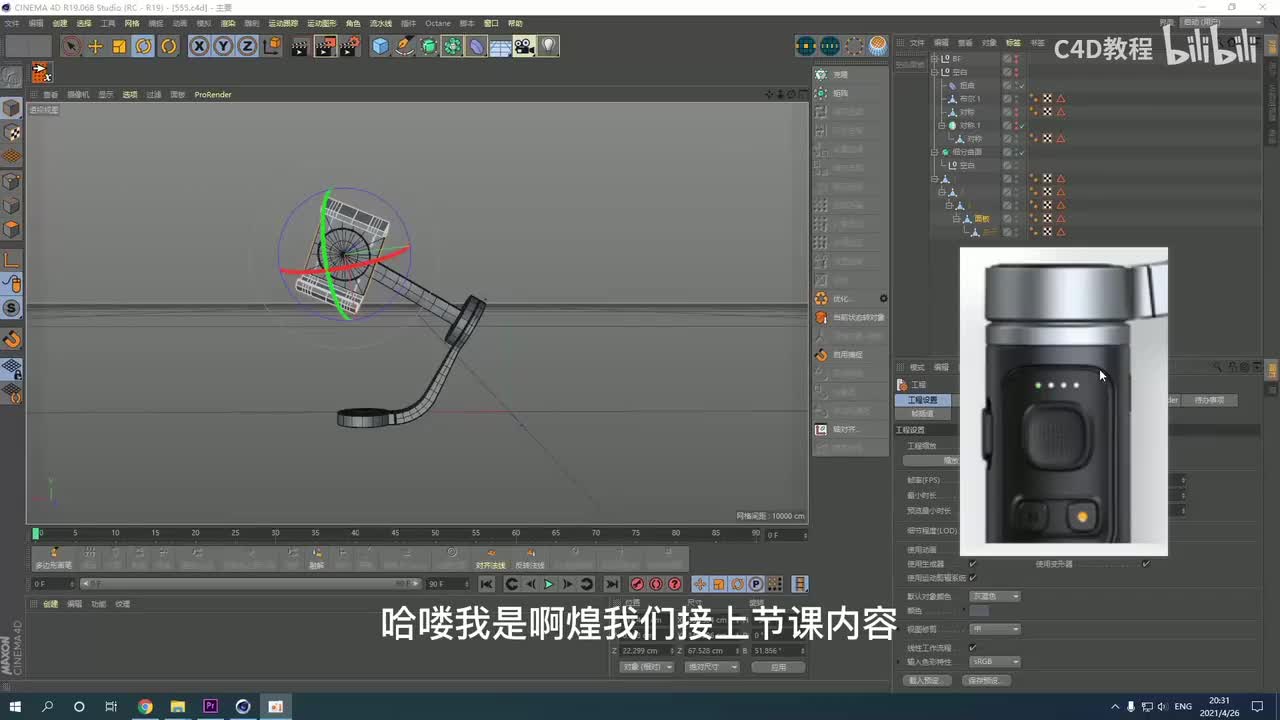1280x720 pixels.
Task: Click the 载入预设 load preset button
Action: pos(925,681)
